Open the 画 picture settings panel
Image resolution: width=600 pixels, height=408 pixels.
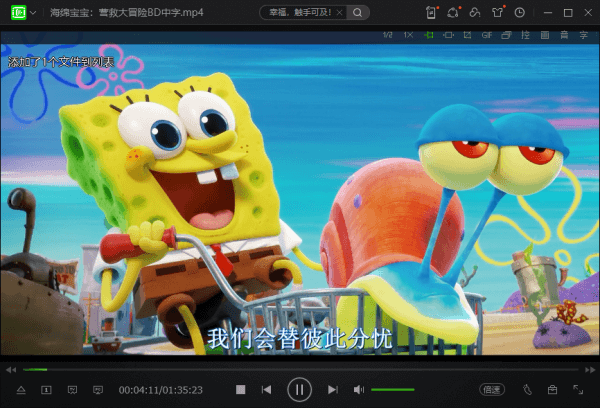(x=545, y=35)
